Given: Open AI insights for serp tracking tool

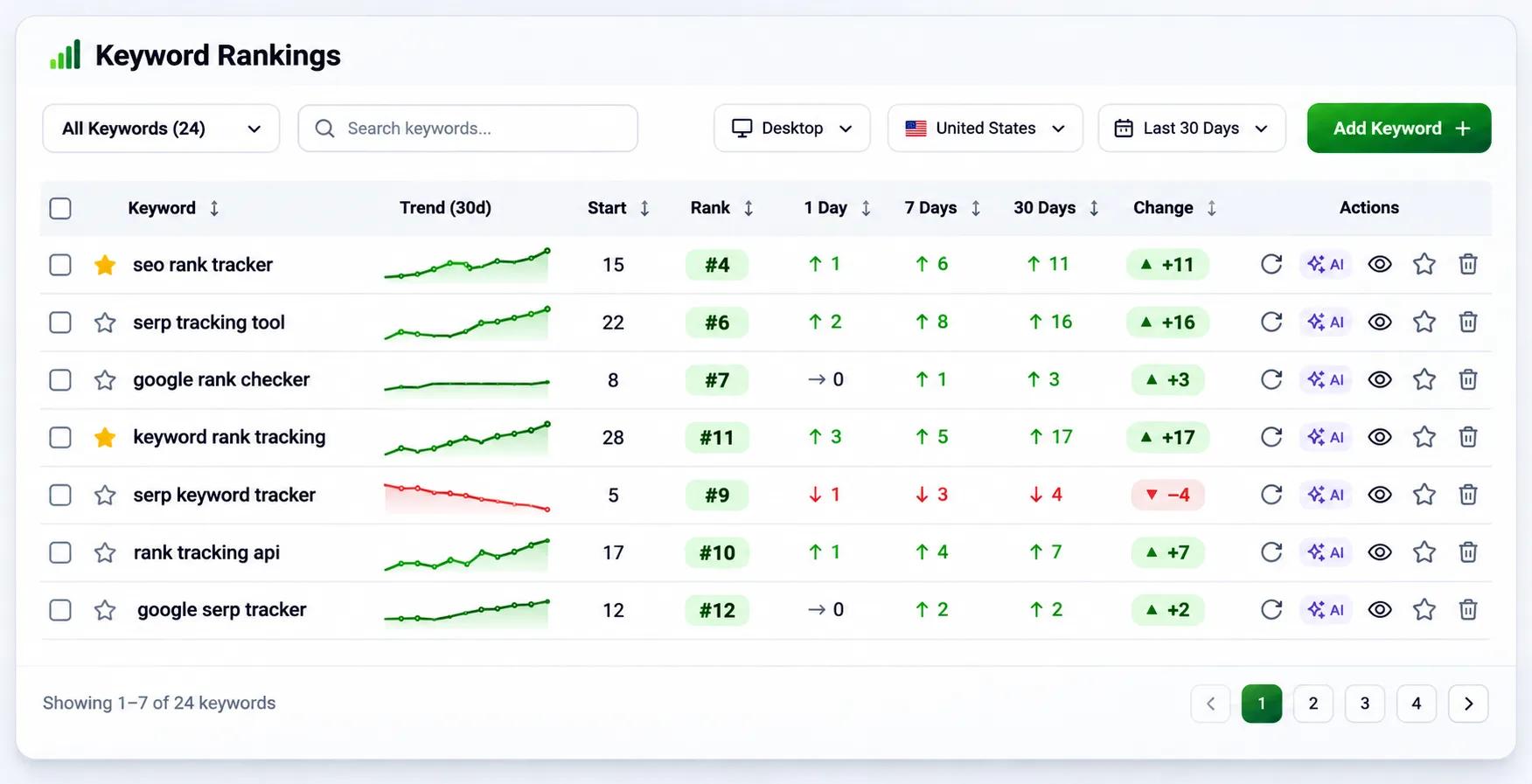Looking at the screenshot, I should click(1326, 322).
